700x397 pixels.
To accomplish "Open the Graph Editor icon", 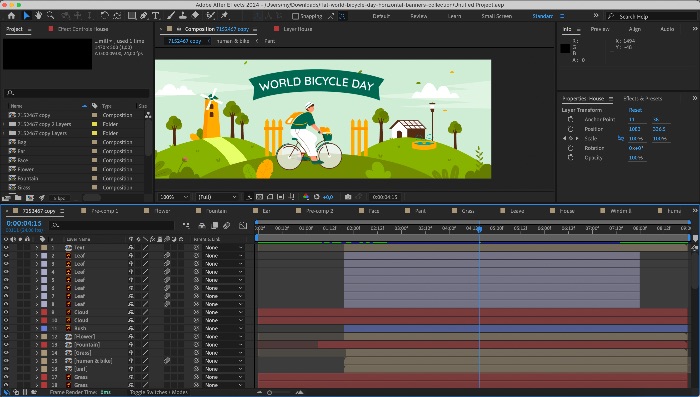I will (x=243, y=226).
